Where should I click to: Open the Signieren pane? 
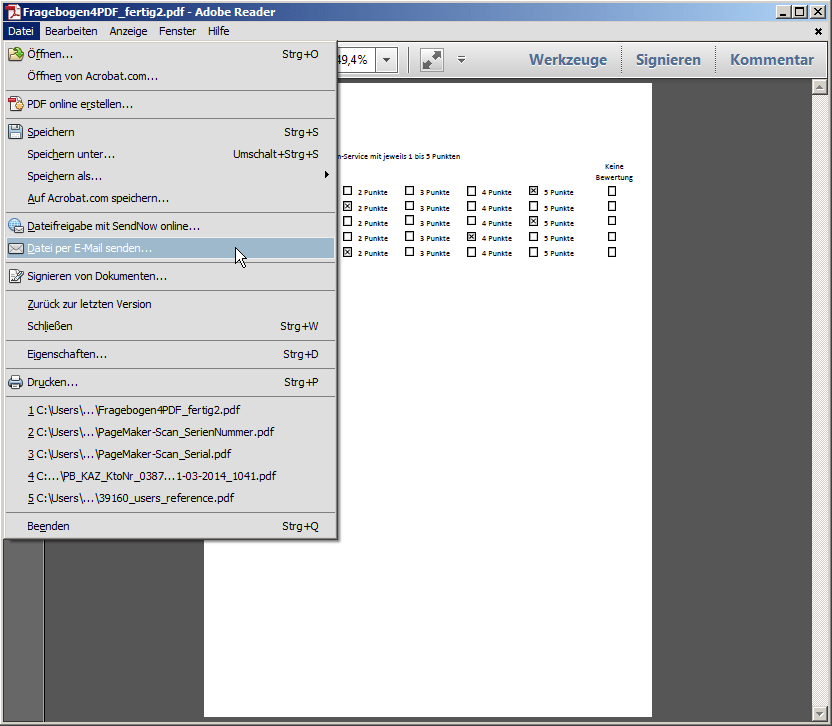[668, 59]
